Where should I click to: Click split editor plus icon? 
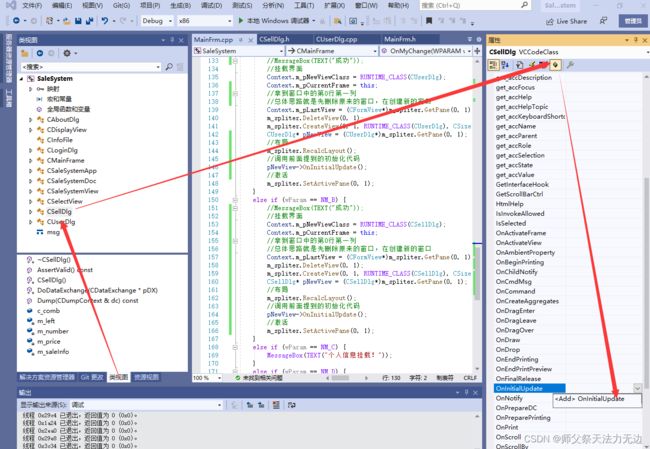pos(477,51)
